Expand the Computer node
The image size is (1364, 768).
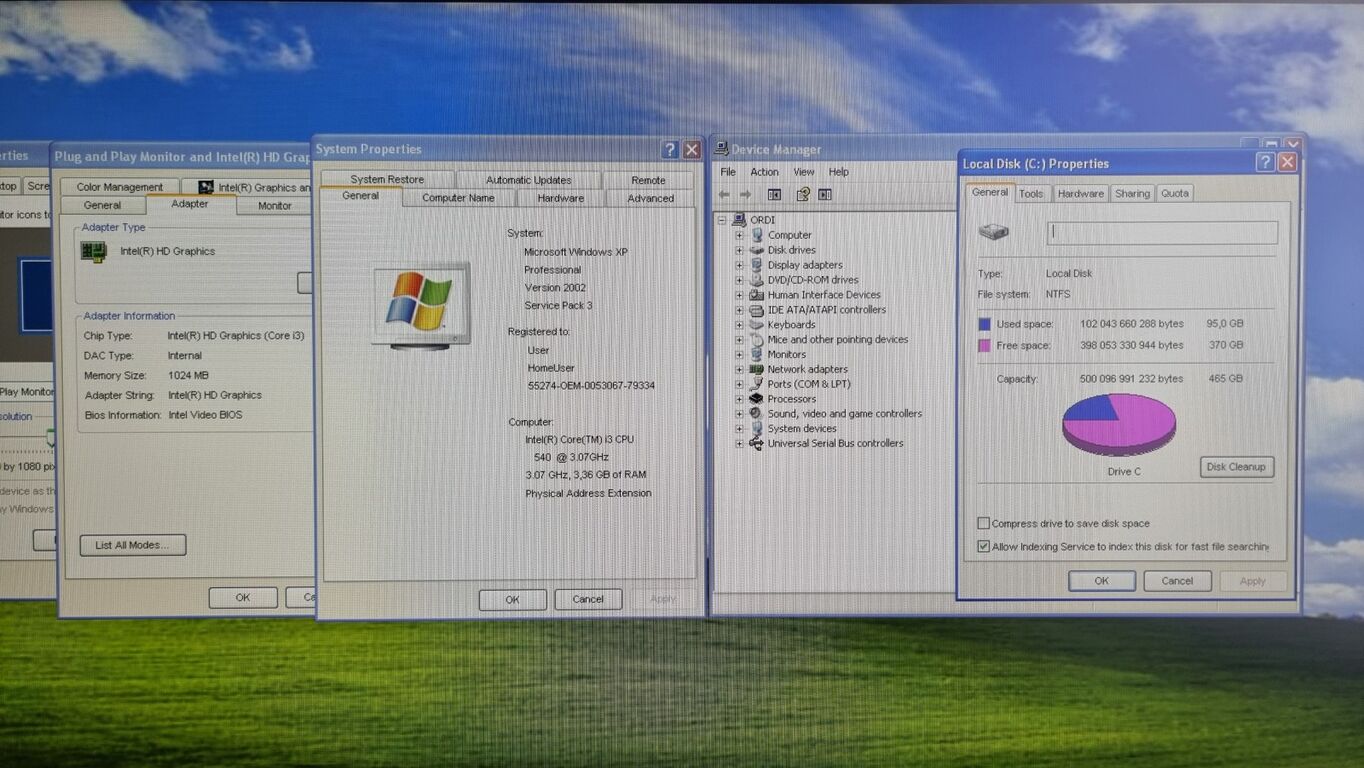tap(740, 235)
